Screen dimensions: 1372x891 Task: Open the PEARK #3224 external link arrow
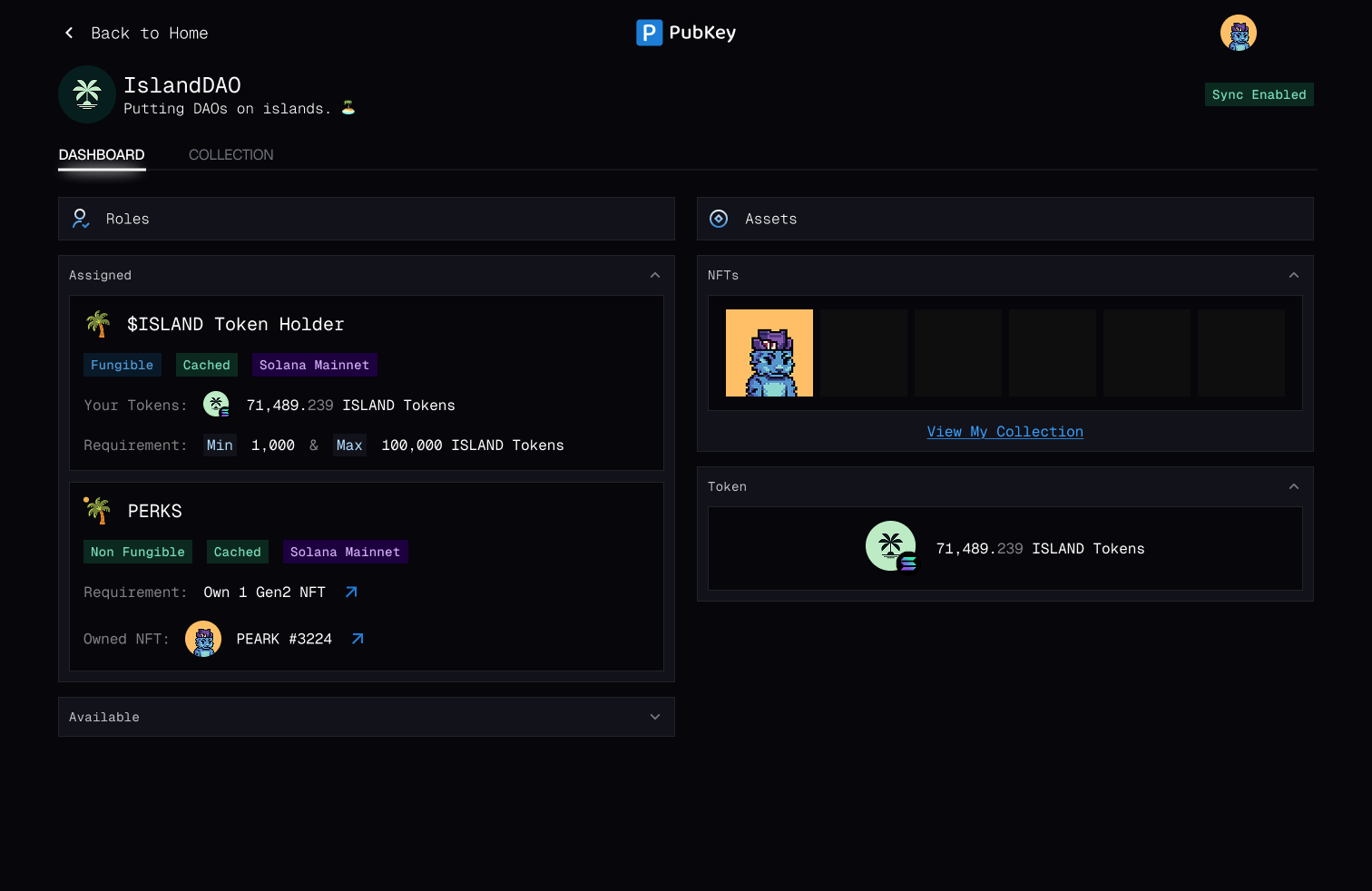(358, 639)
